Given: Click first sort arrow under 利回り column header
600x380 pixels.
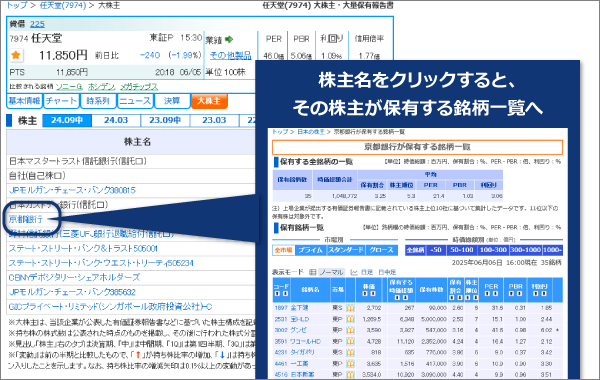Looking at the screenshot, I should tap(536, 294).
